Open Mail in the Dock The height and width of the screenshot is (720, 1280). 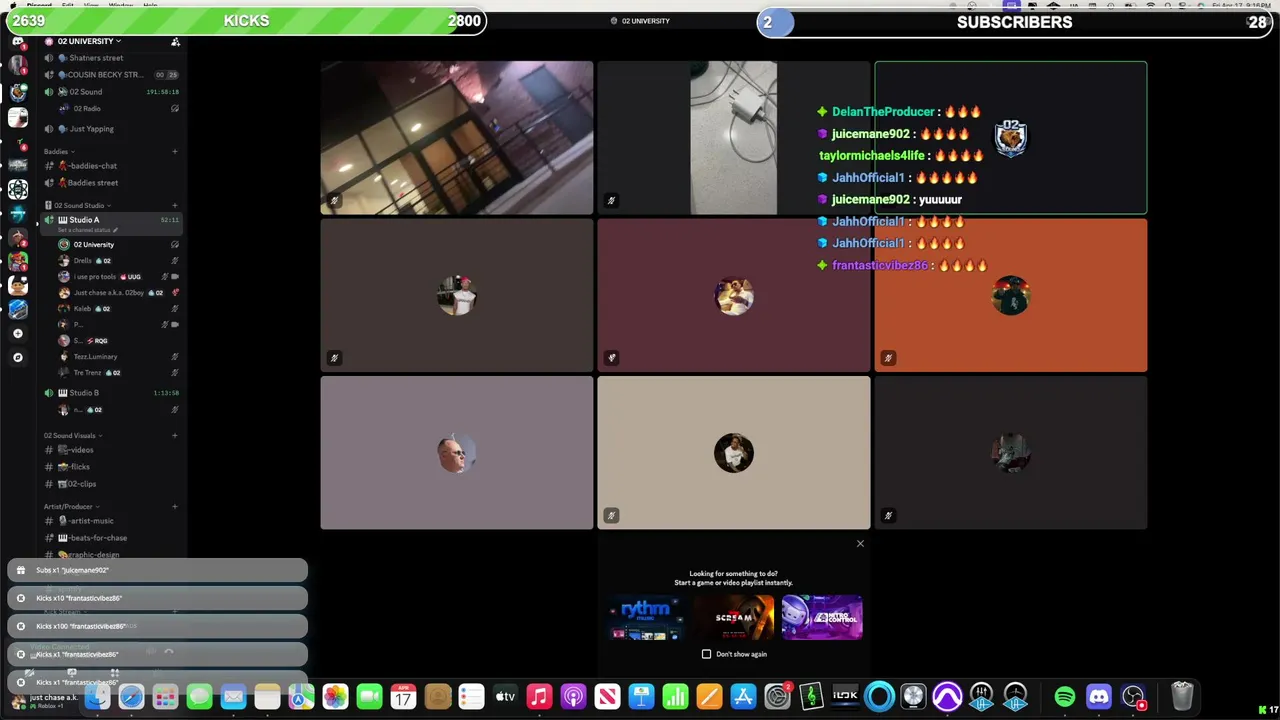[233, 696]
